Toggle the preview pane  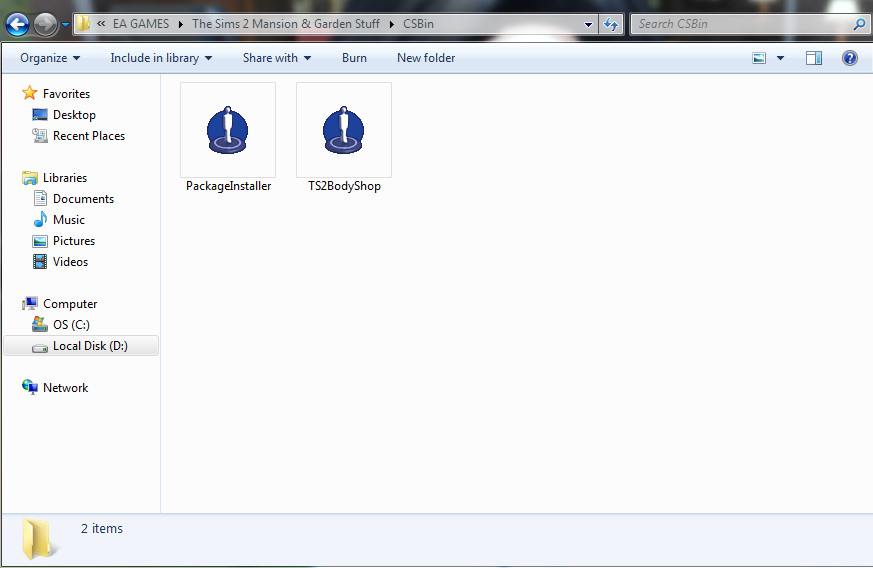pos(814,58)
